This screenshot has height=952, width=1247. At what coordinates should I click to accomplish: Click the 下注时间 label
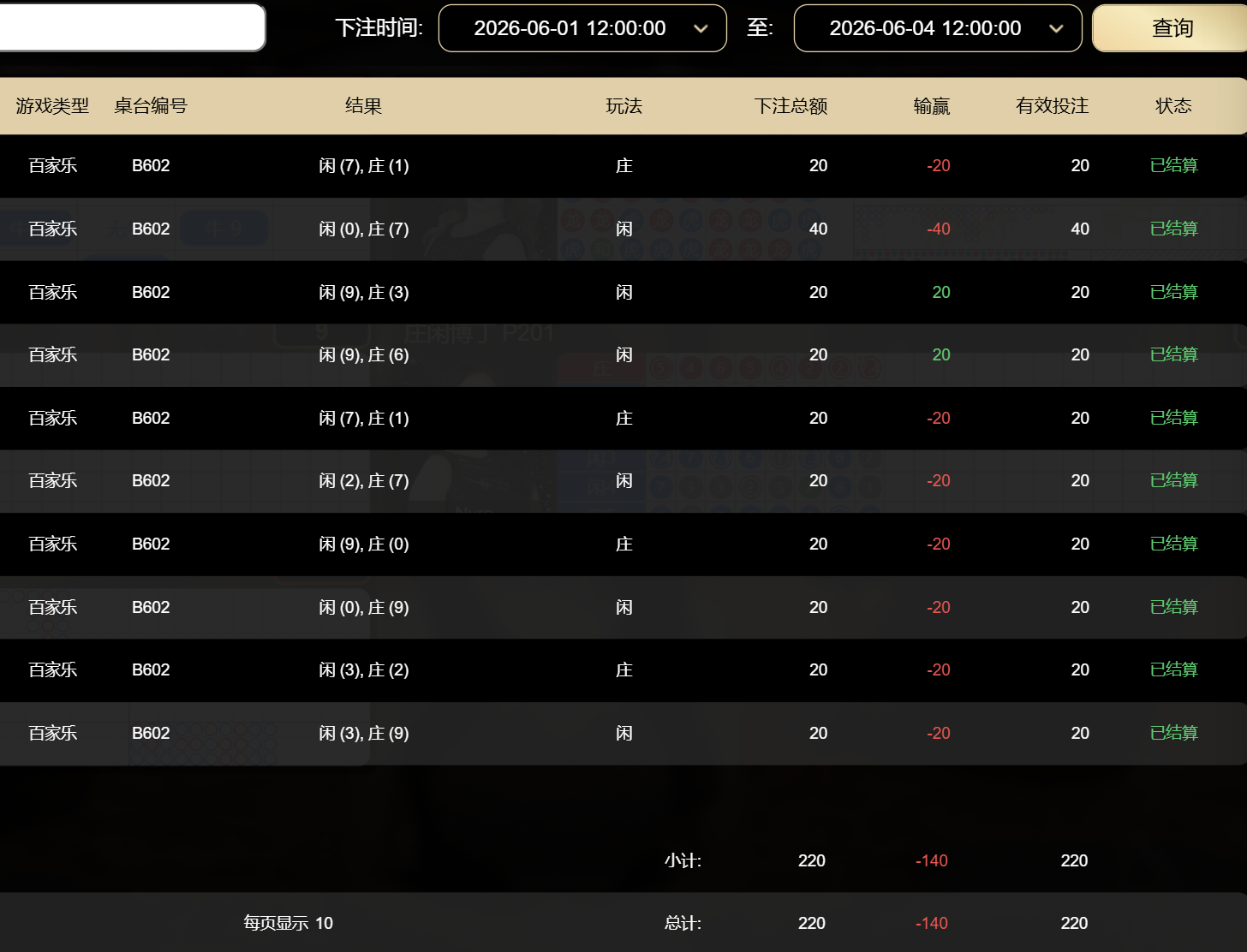379,28
